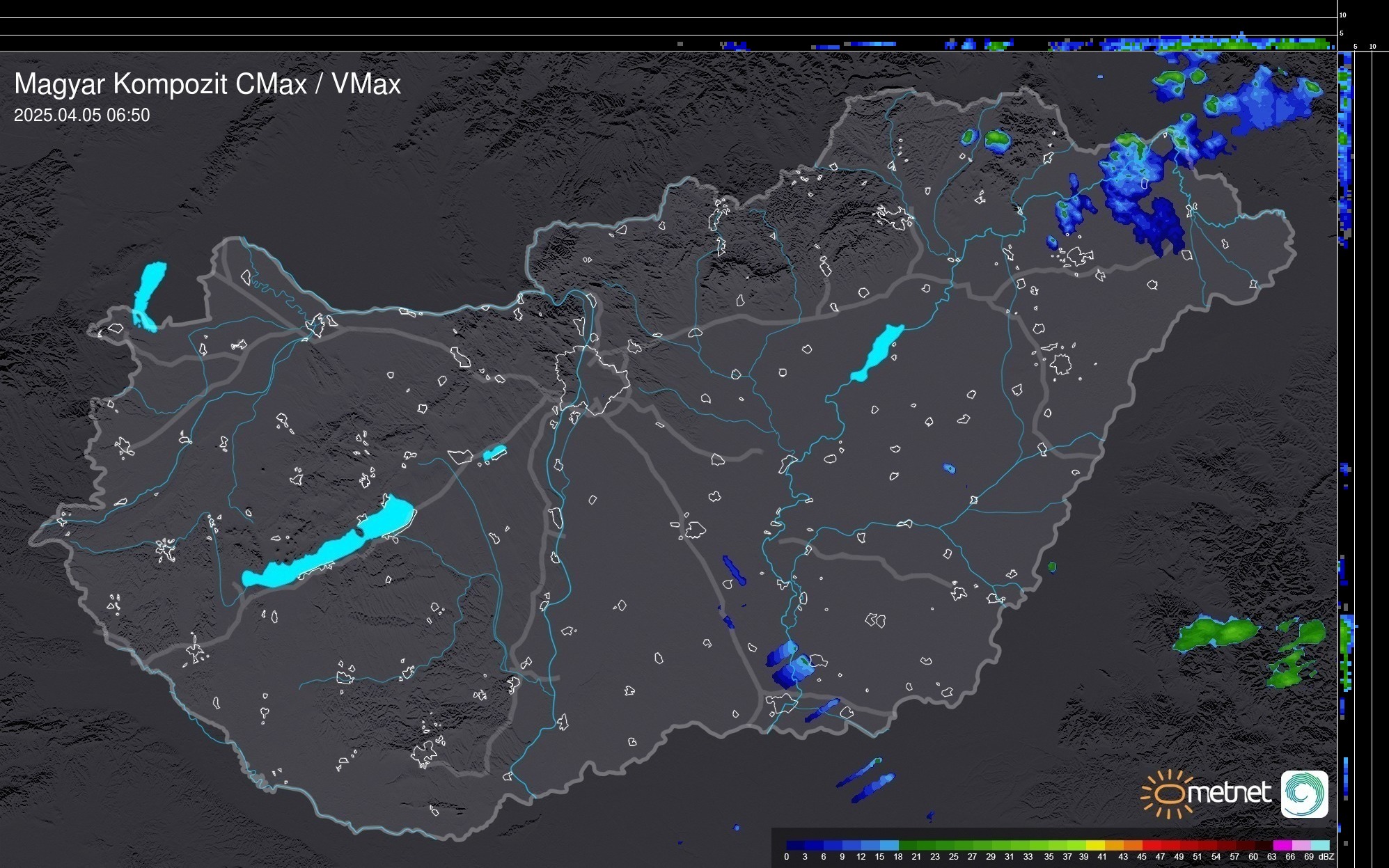Click the teal swirl logo badge

(1304, 794)
